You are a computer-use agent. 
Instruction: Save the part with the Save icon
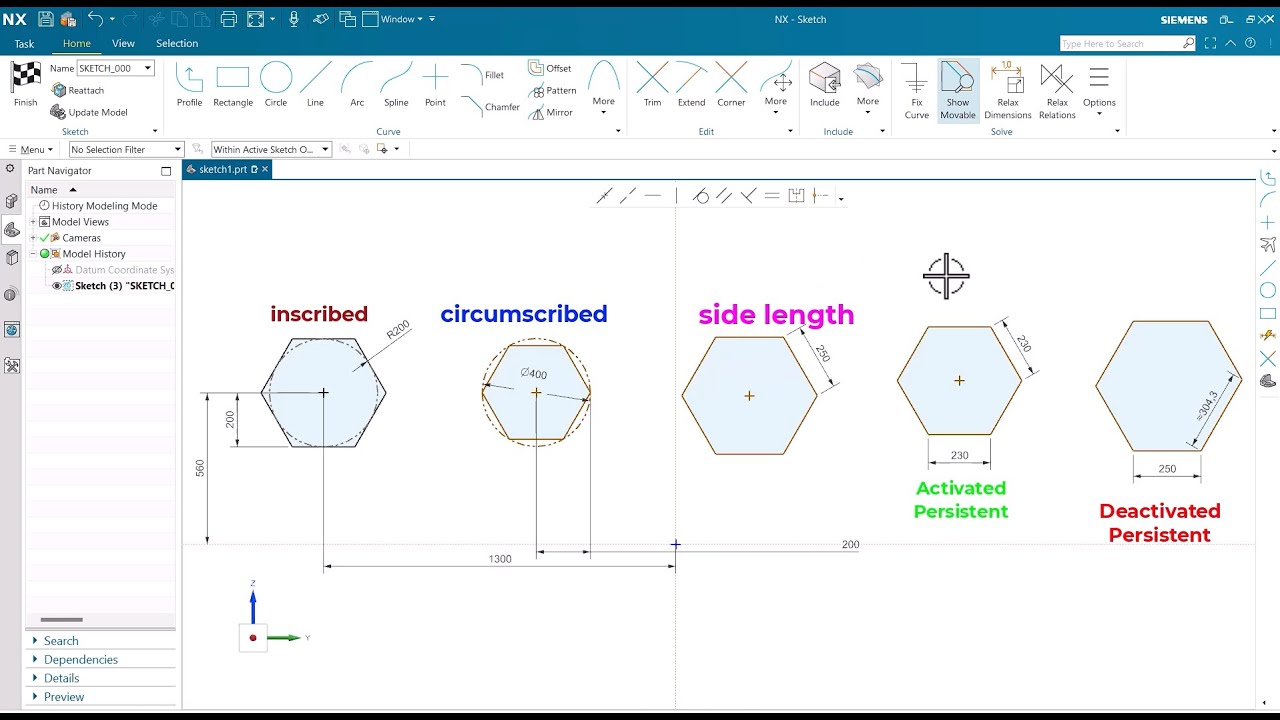click(x=46, y=19)
